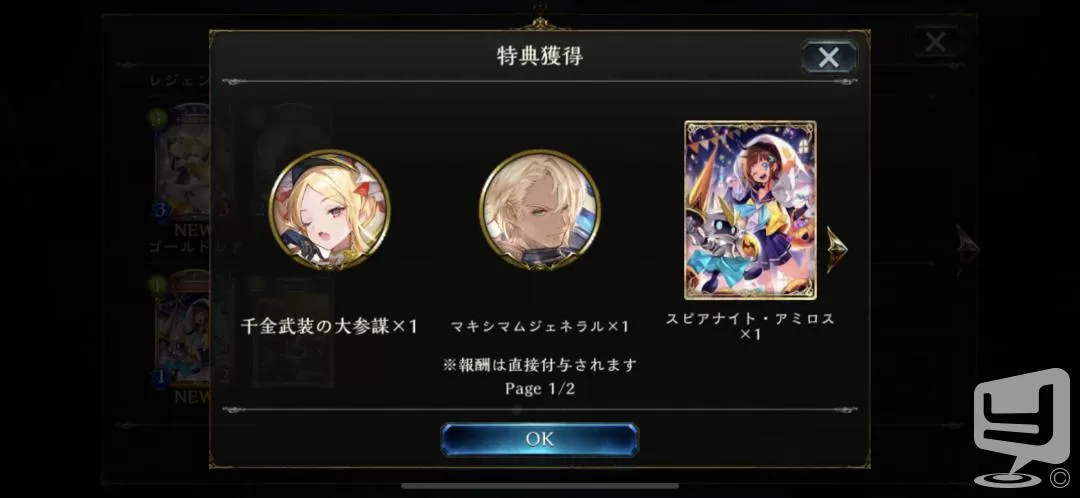Tap the スピアナイト・アミロス ×1 card label

click(x=750, y=326)
